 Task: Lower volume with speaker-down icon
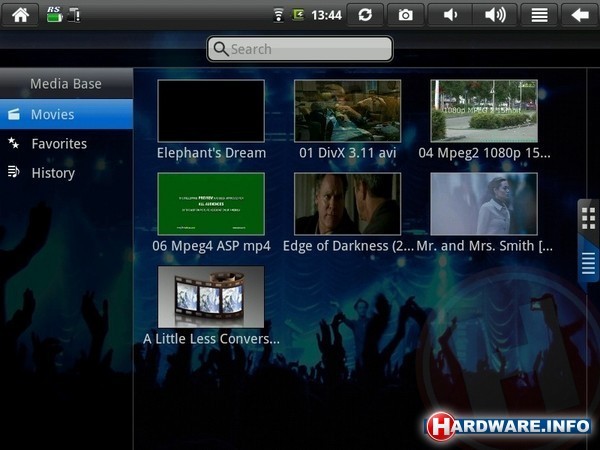tap(450, 15)
